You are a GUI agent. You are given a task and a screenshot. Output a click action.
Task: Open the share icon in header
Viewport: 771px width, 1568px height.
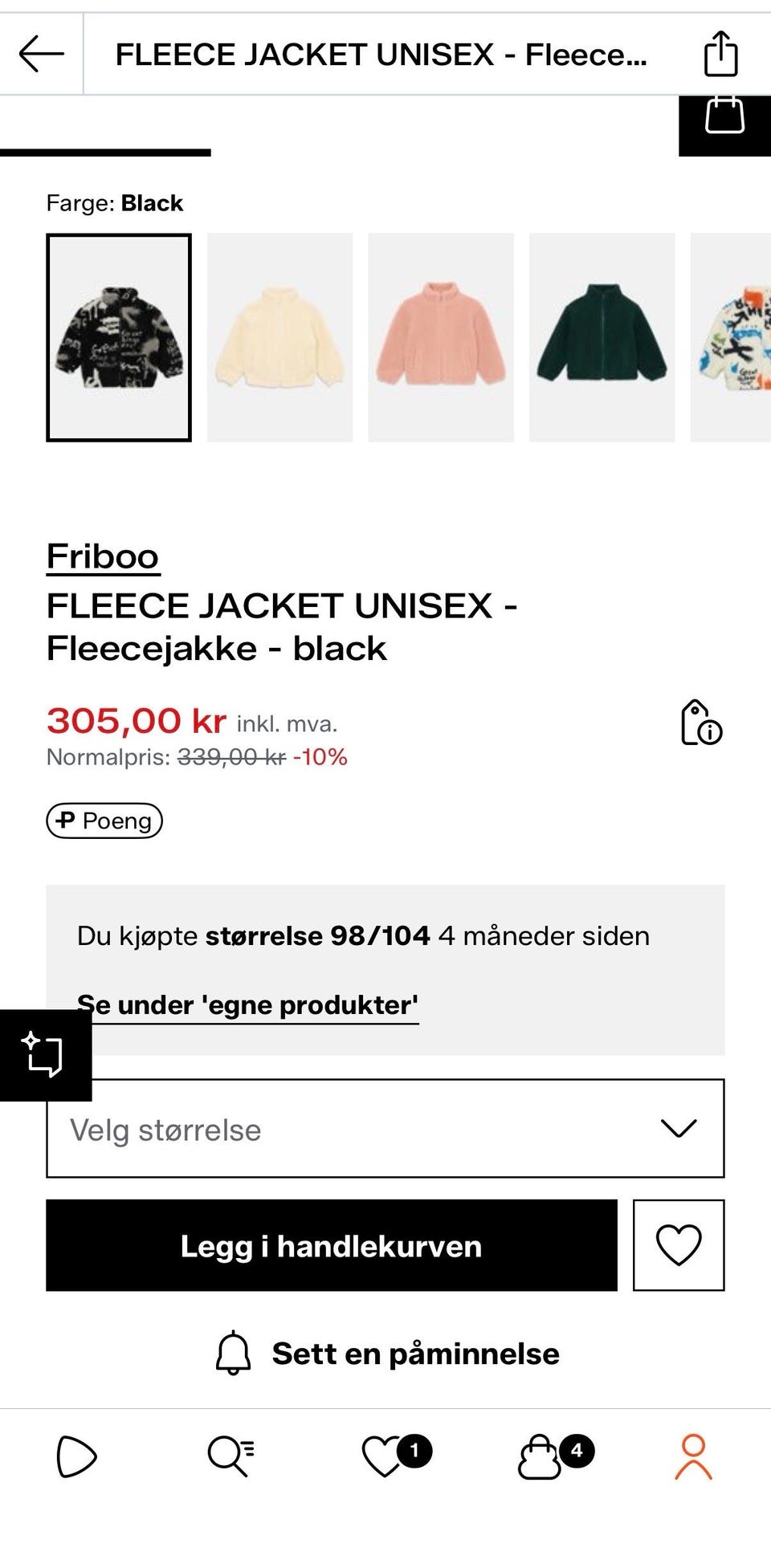coord(720,54)
